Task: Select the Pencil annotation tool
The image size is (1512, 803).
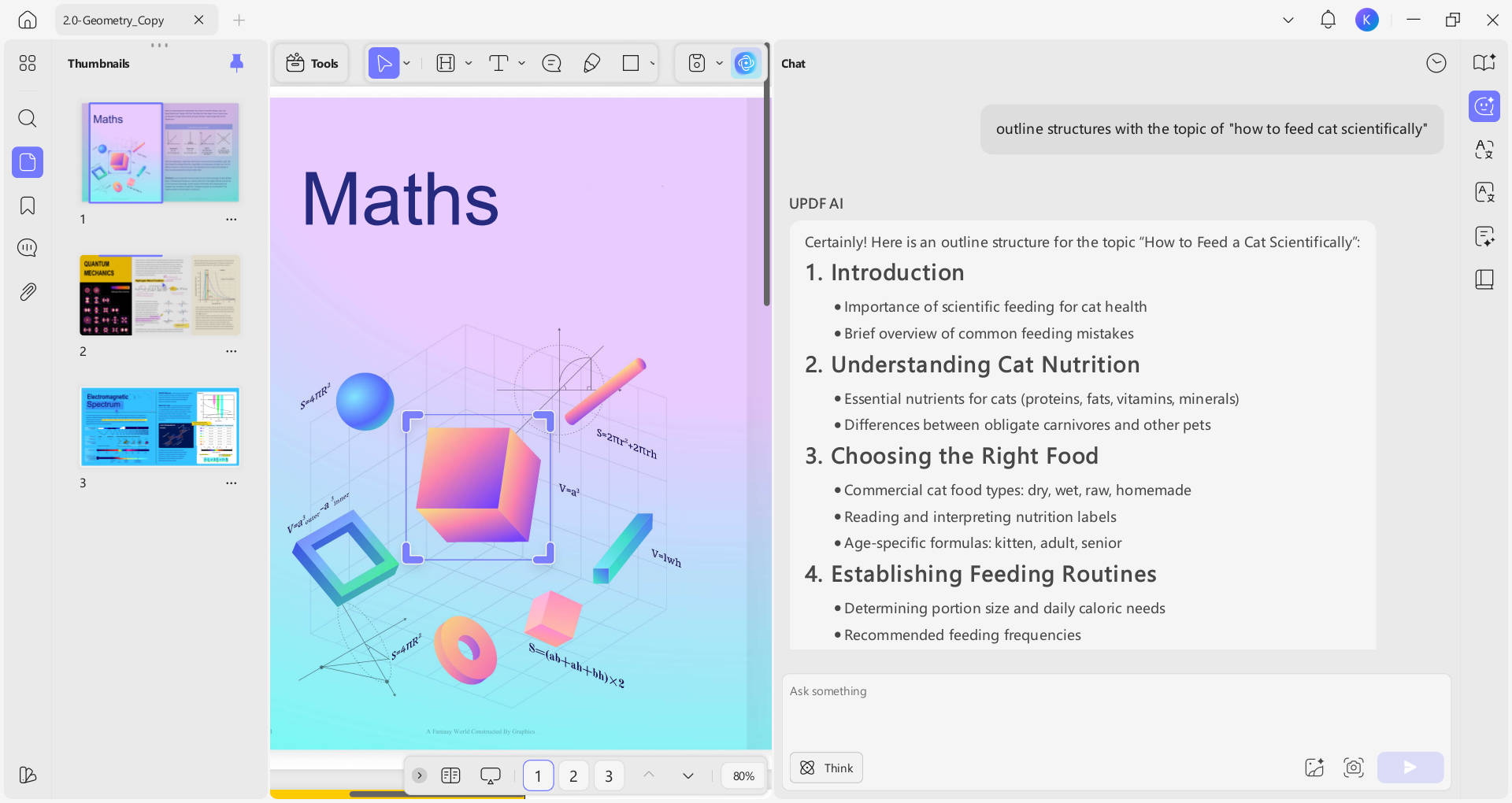Action: point(591,63)
